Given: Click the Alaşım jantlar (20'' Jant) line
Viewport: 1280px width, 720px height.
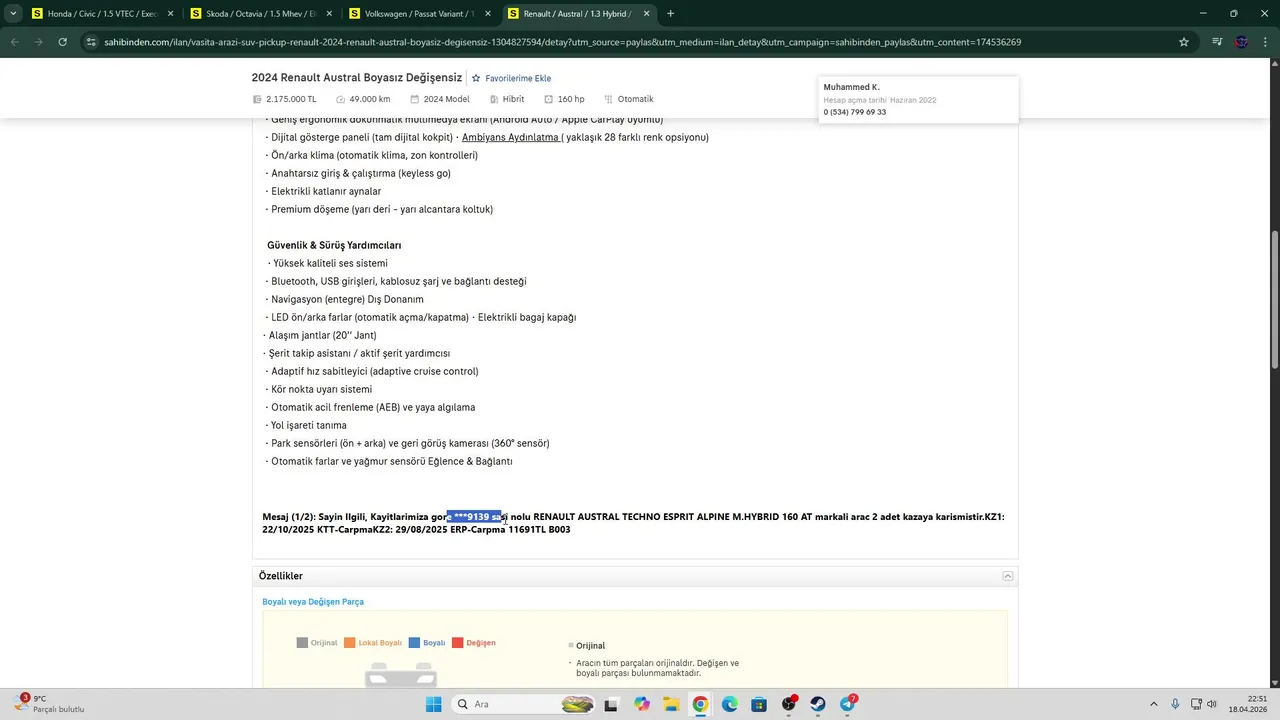Looking at the screenshot, I should (320, 335).
